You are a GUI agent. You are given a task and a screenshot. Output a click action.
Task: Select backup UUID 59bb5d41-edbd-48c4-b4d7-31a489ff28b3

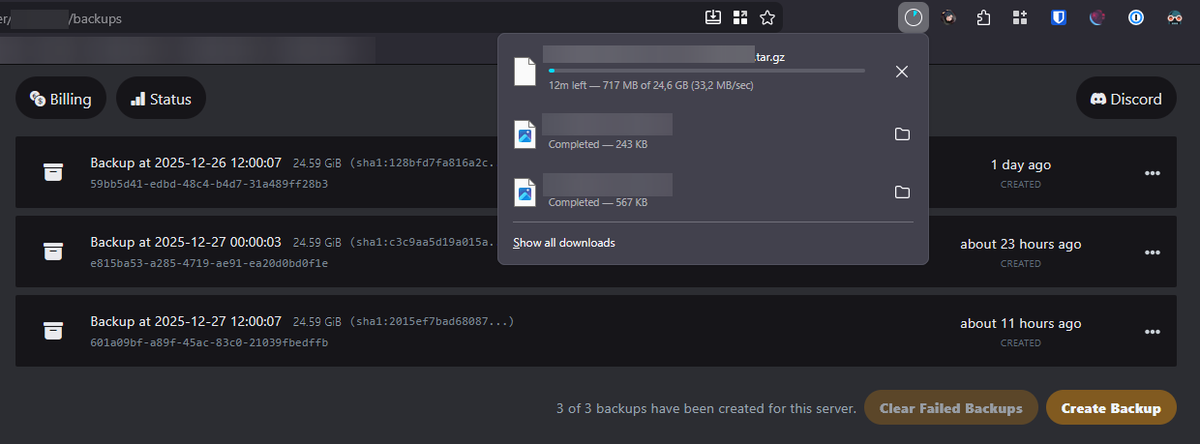209,184
